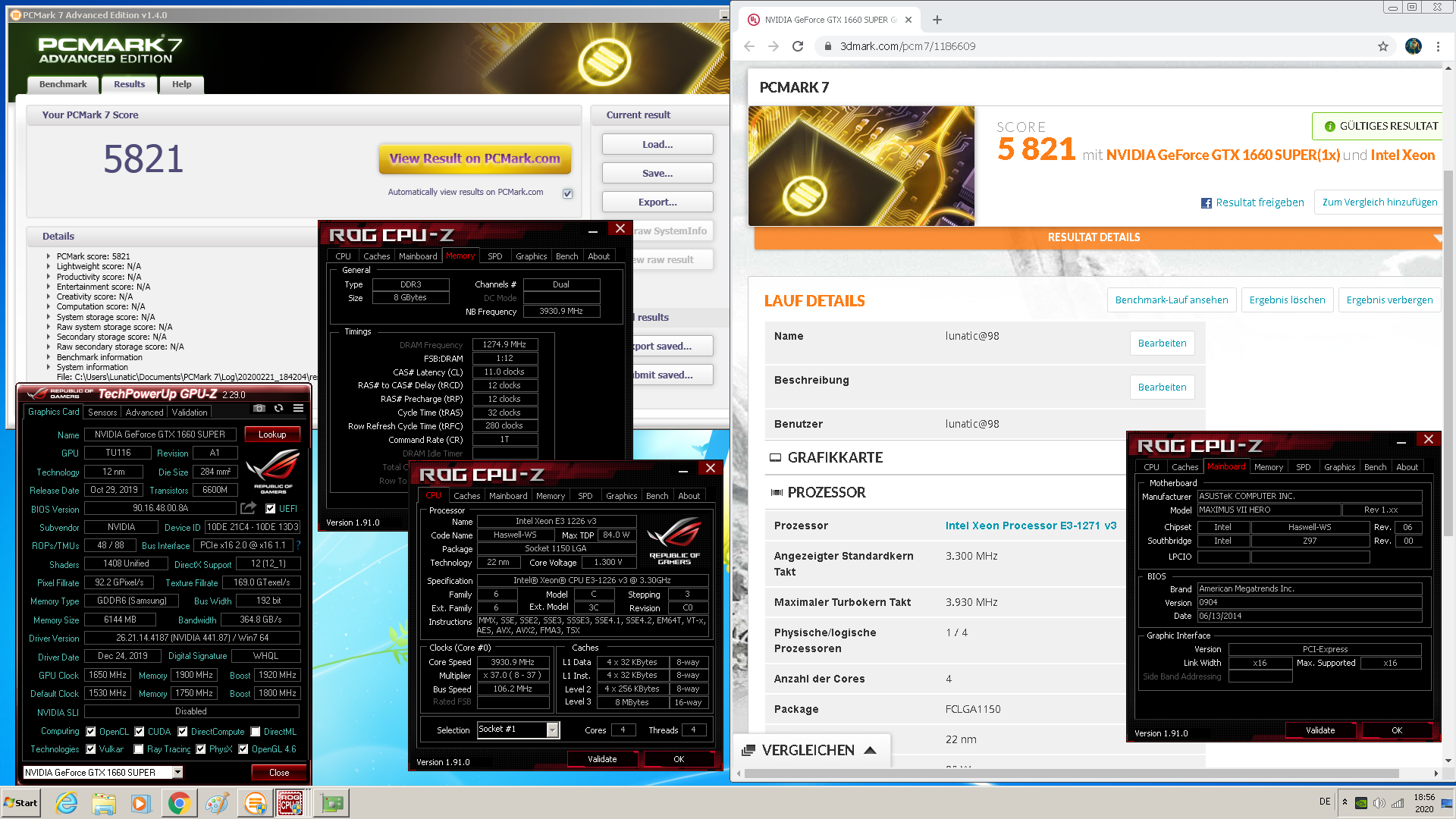1456x819 pixels.
Task: Open Windows Media Player on the taskbar
Action: [x=141, y=803]
